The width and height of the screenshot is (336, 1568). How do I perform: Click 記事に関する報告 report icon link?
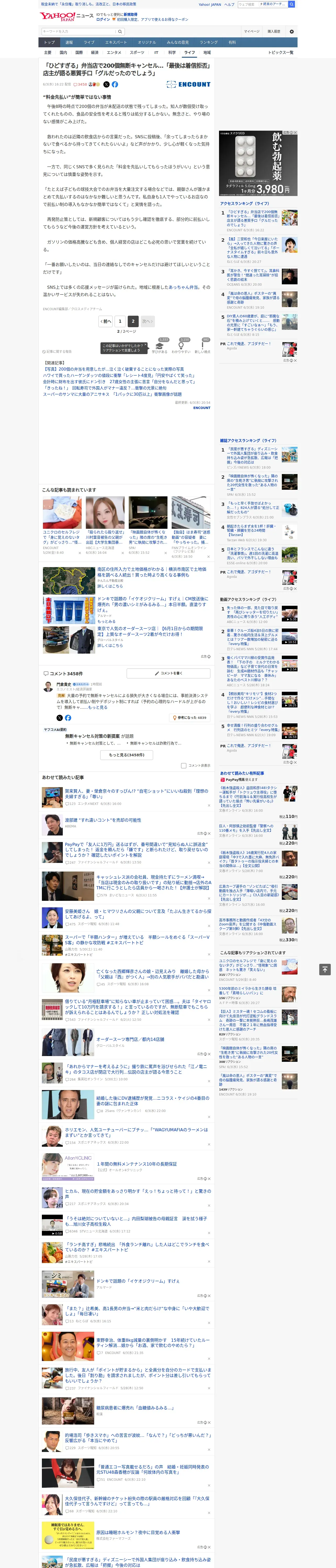click(x=57, y=352)
